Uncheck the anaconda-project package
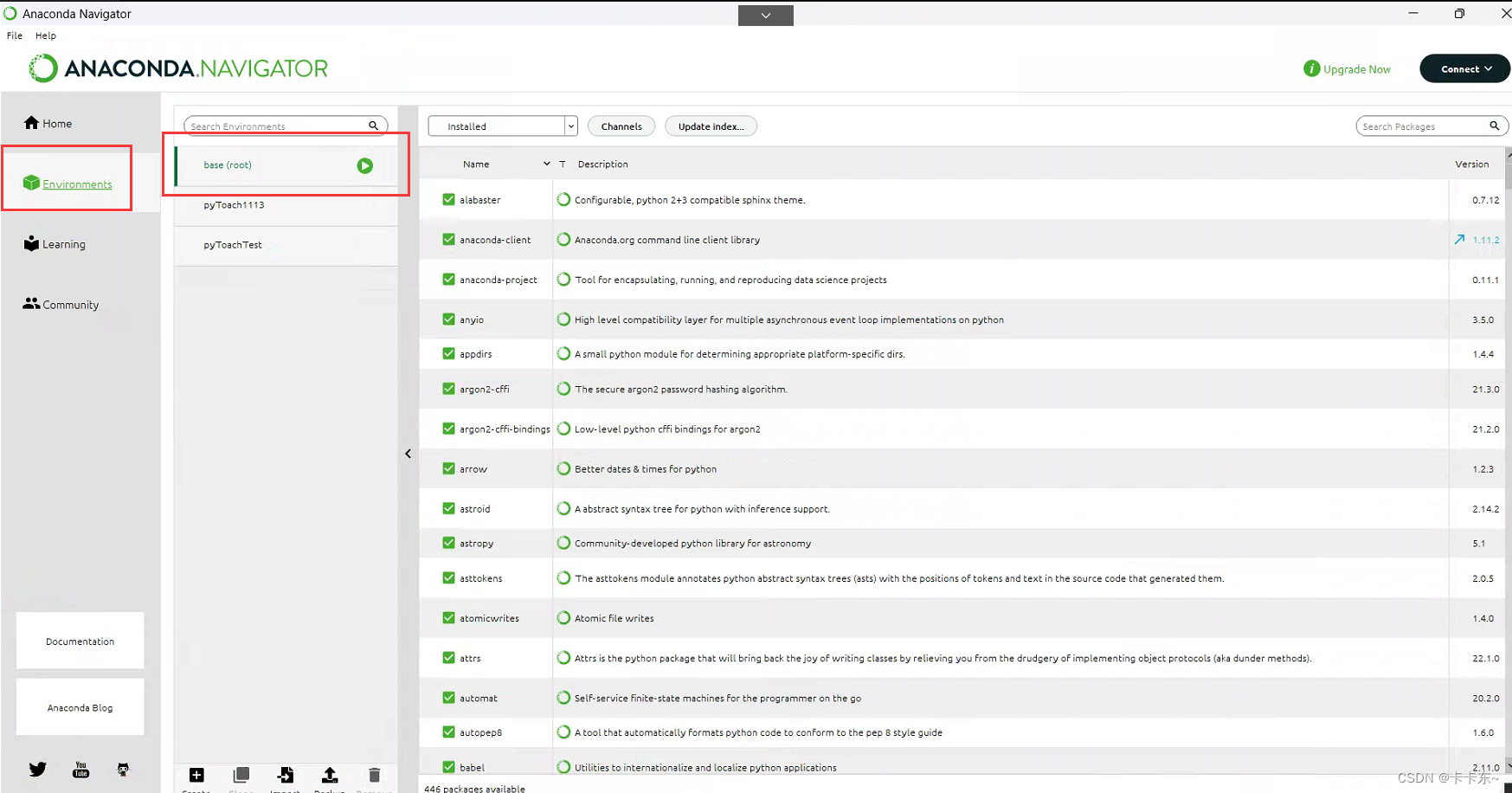The width and height of the screenshot is (1512, 793). tap(448, 279)
